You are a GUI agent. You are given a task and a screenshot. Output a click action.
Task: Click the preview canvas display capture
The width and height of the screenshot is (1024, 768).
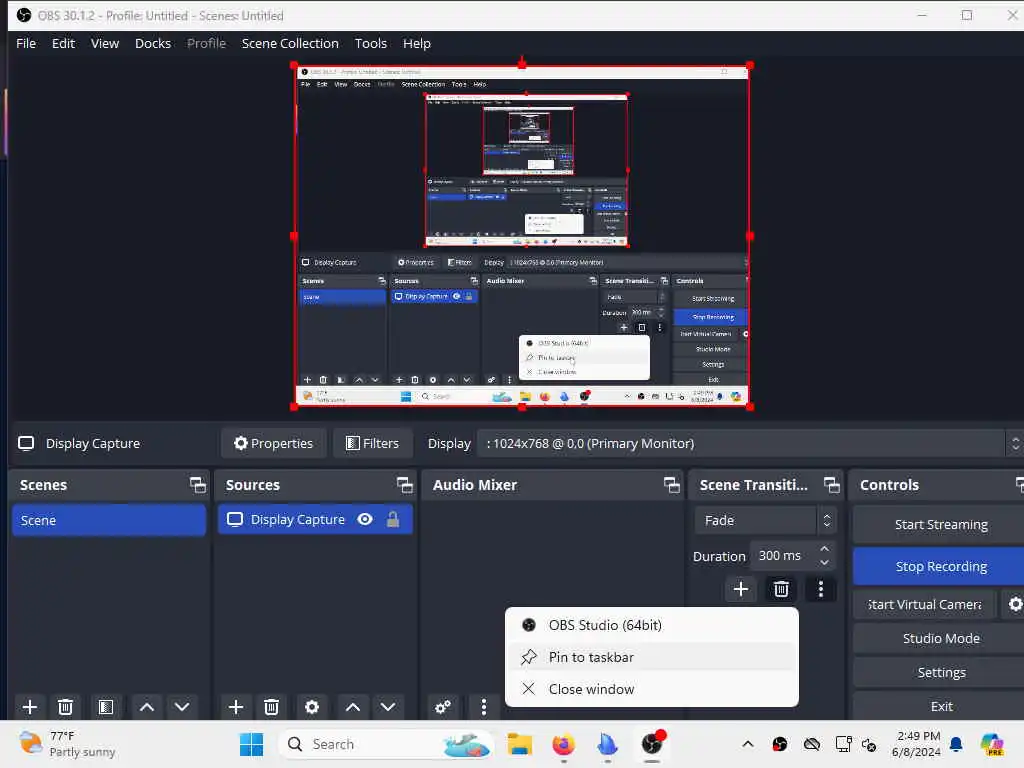tap(522, 236)
